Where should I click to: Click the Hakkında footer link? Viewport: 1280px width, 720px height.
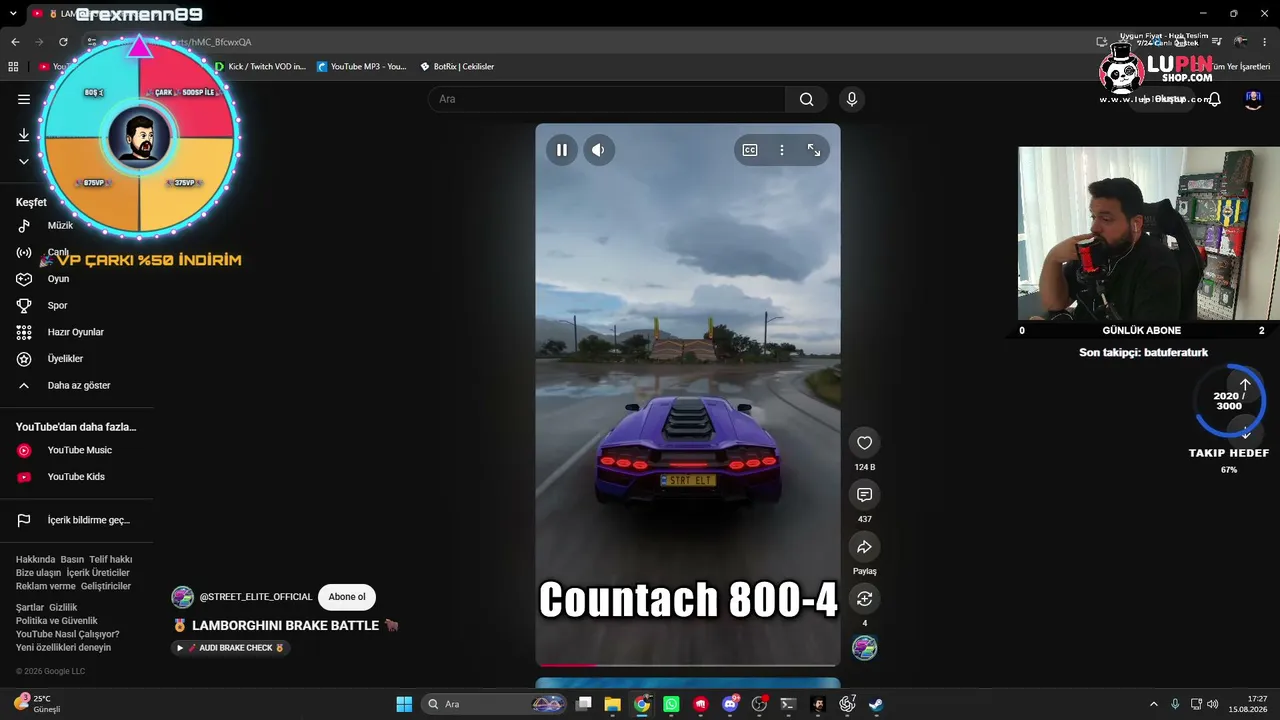point(35,560)
